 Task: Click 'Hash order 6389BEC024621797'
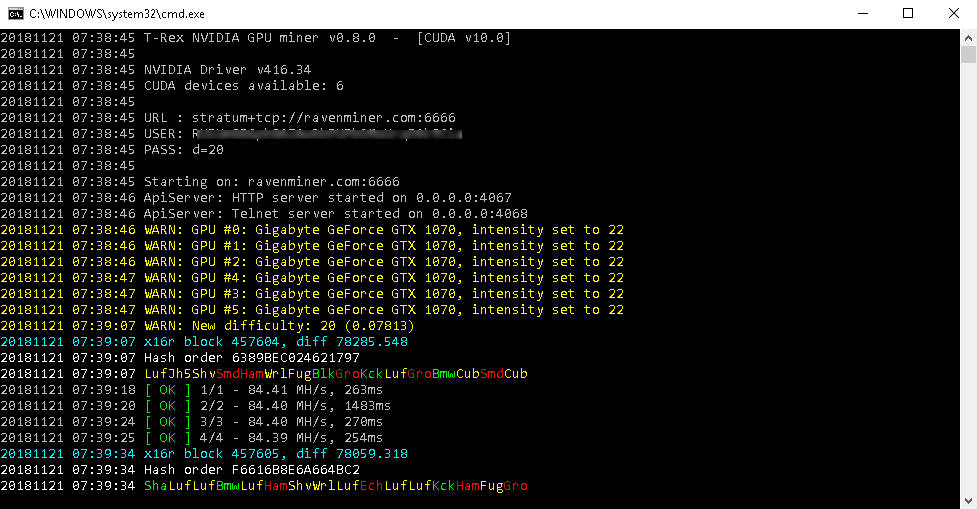point(252,358)
